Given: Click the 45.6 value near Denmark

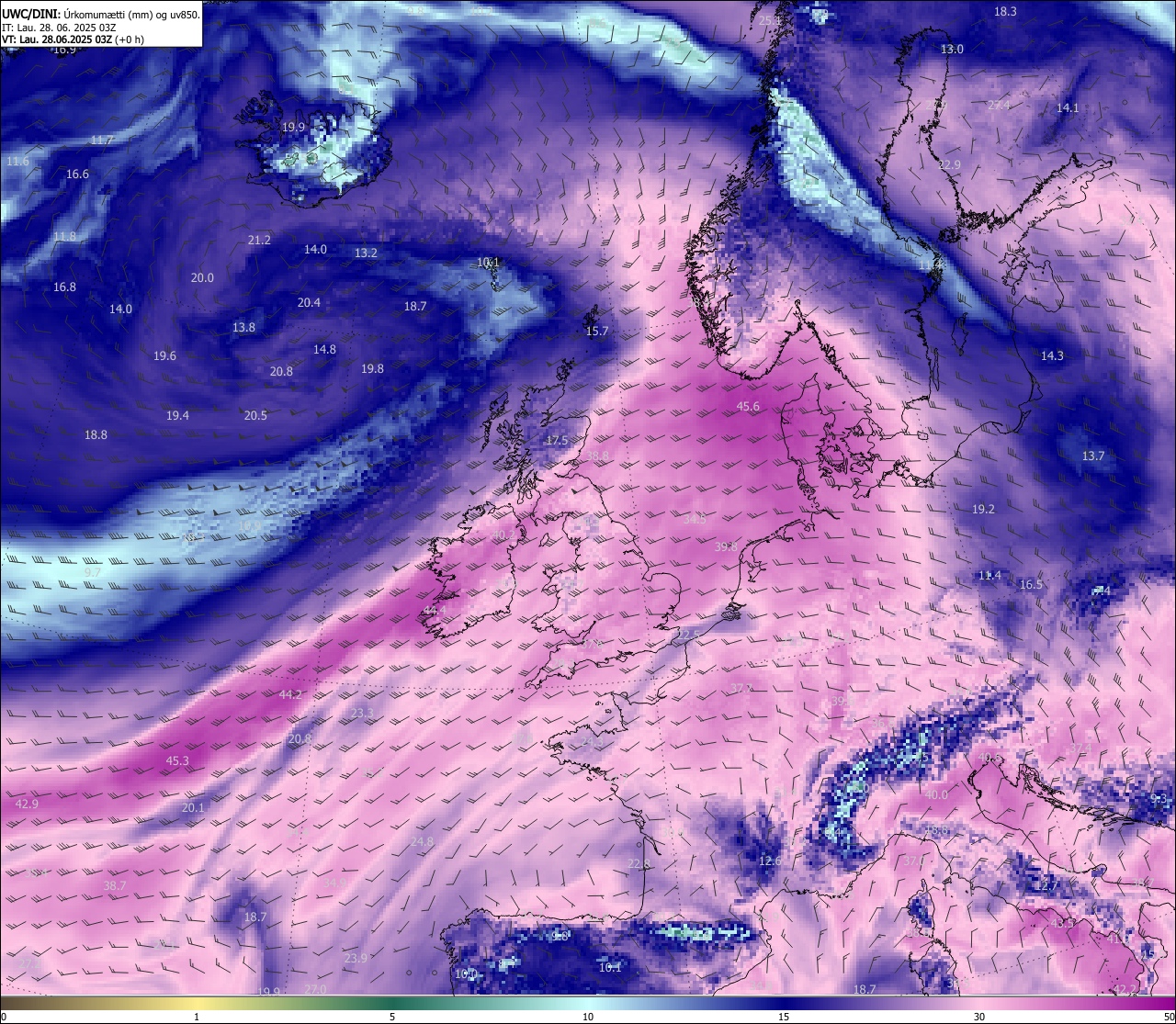Looking at the screenshot, I should [x=749, y=407].
